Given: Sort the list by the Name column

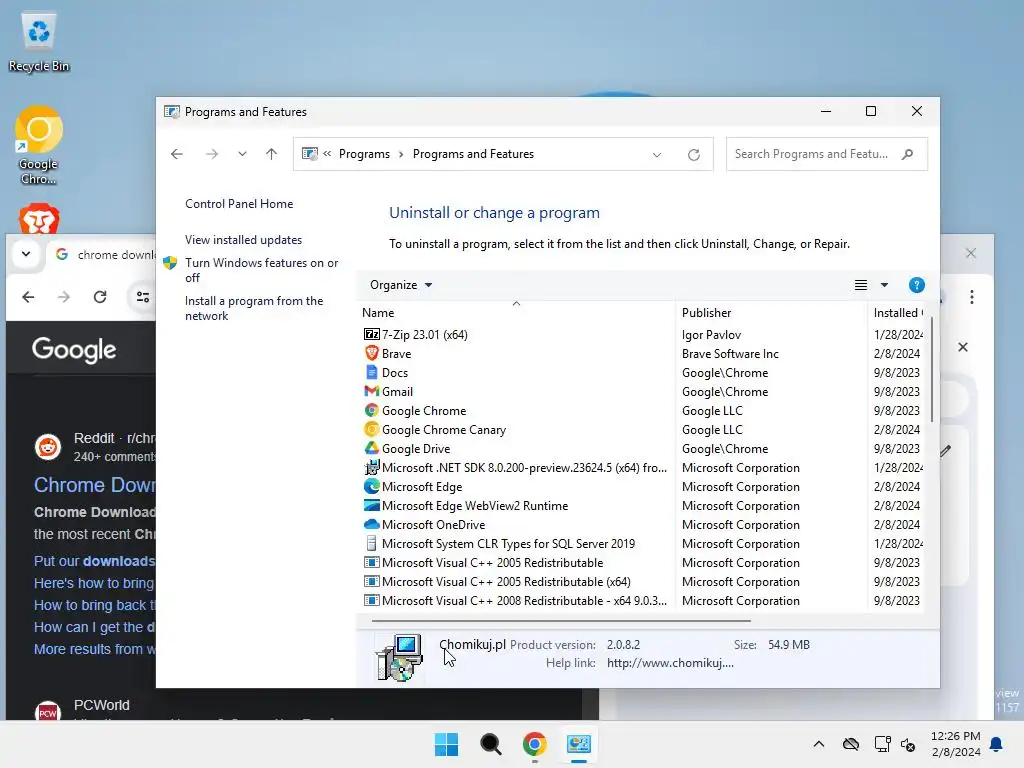Looking at the screenshot, I should coord(516,313).
